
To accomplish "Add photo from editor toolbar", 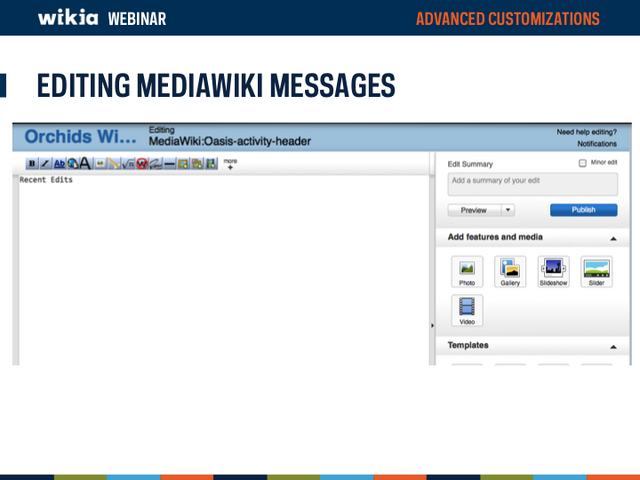I will coord(183,164).
